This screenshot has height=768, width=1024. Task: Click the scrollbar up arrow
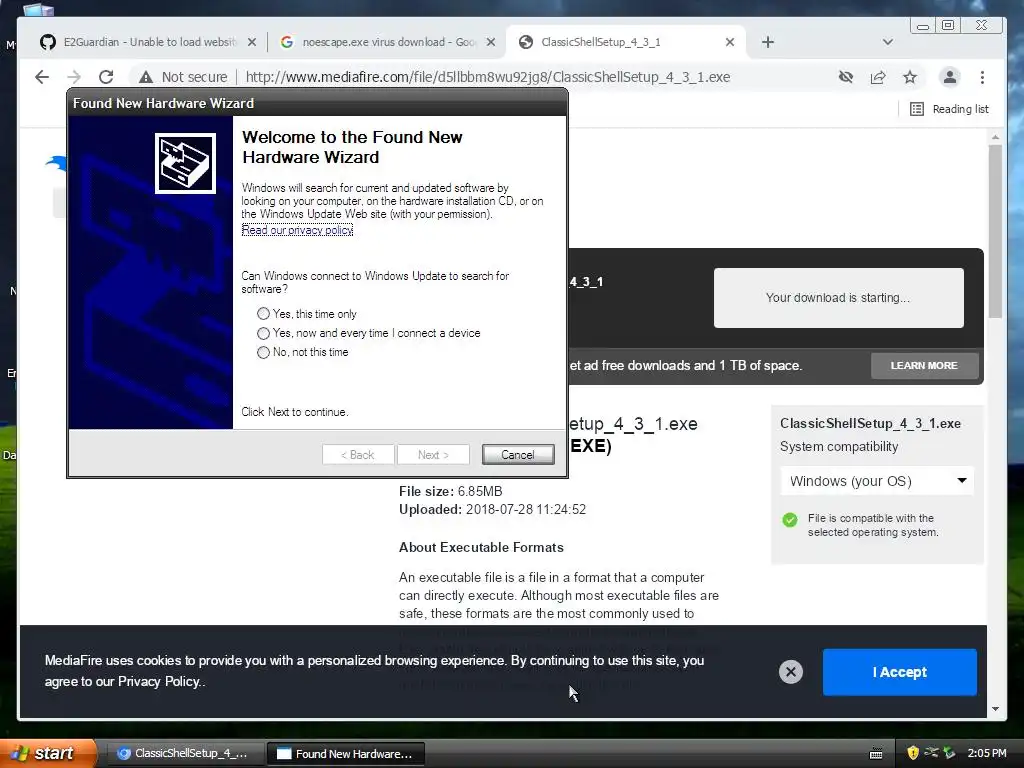(995, 137)
